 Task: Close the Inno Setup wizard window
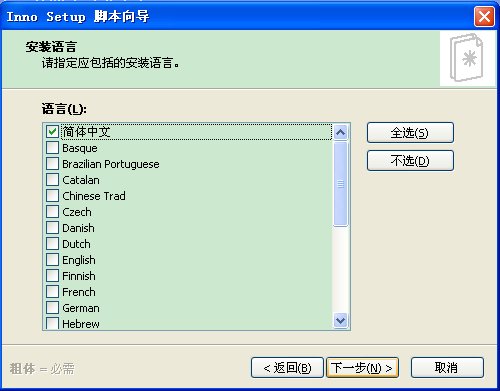484,17
